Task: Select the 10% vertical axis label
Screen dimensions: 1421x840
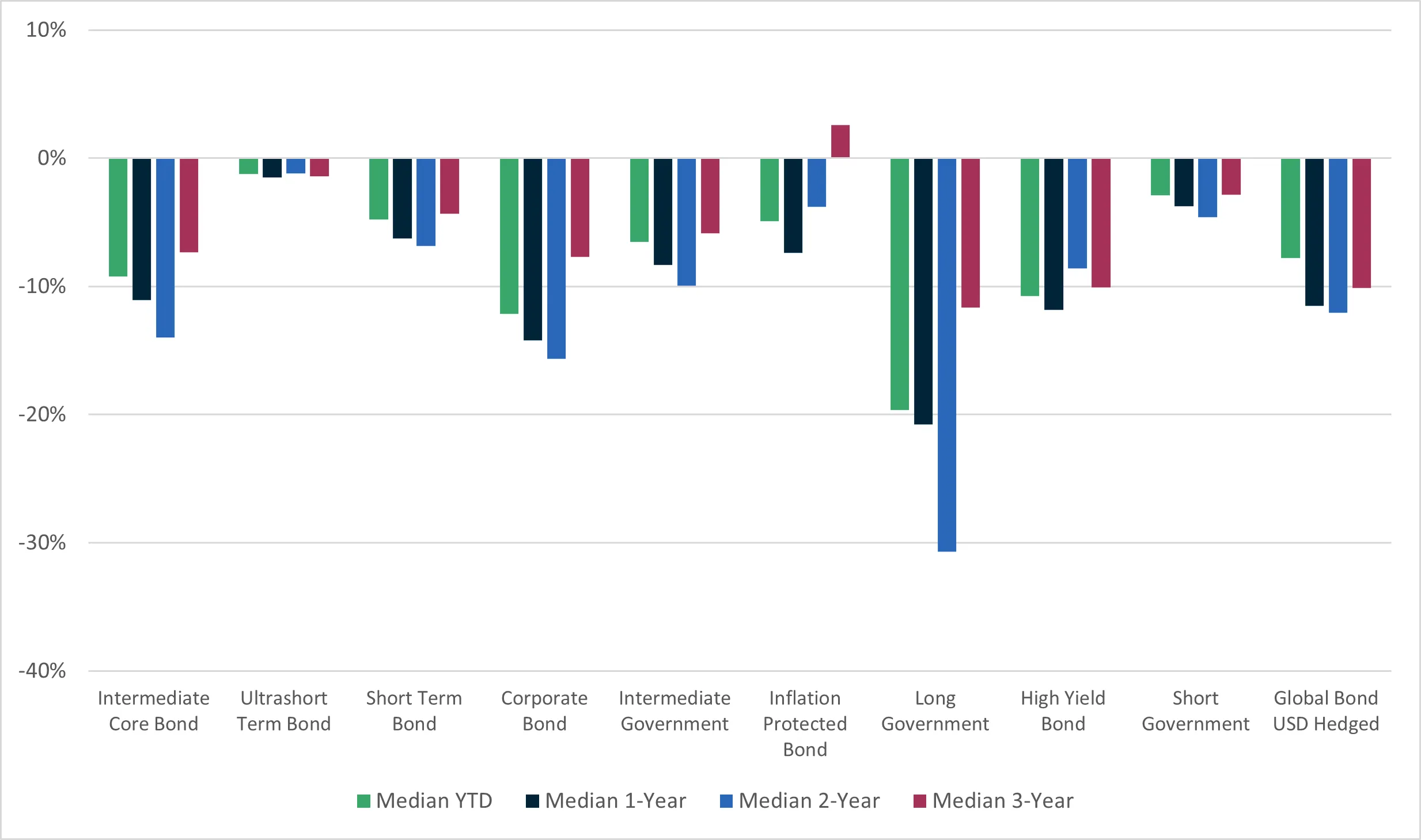Action: 46,30
